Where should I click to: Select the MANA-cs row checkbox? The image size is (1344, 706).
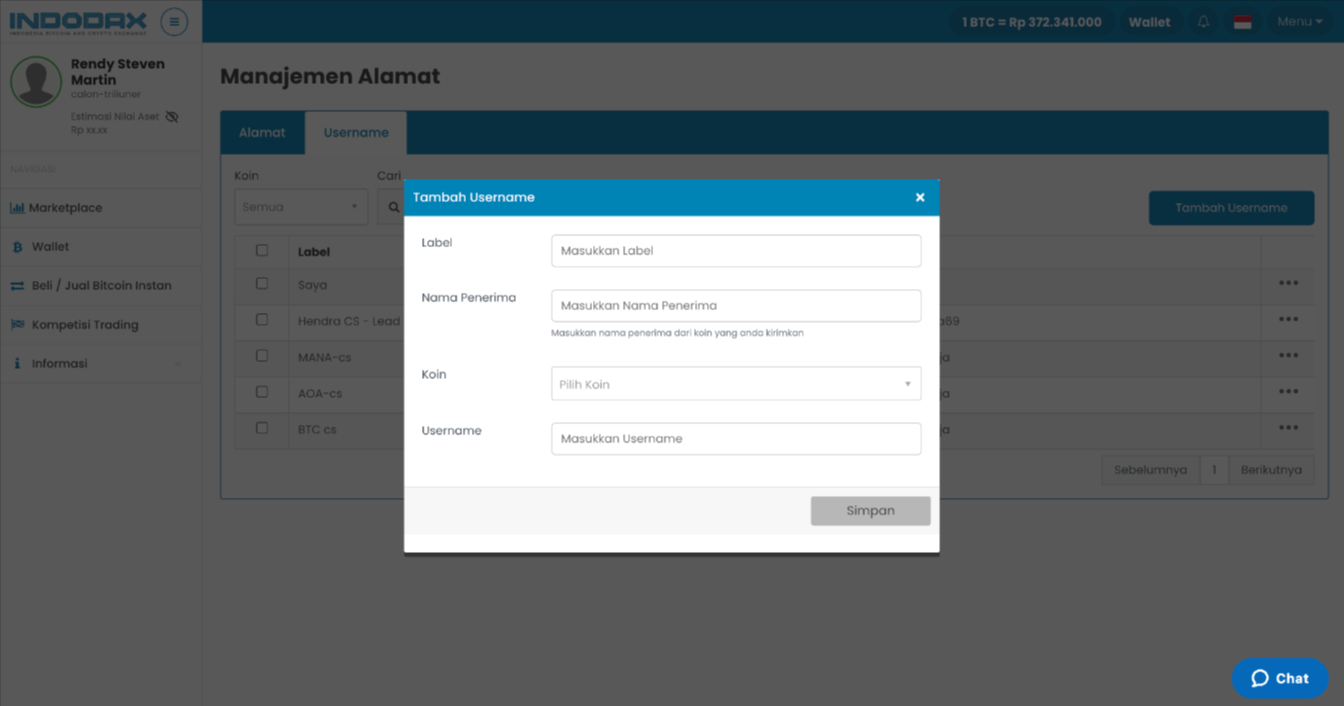(262, 356)
